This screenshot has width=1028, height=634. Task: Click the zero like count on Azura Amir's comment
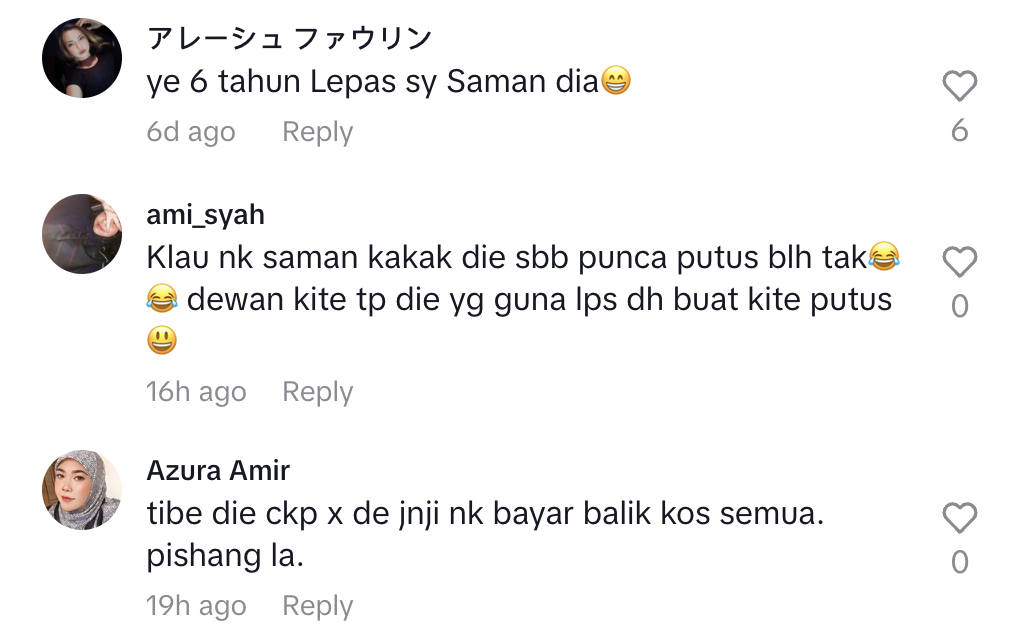(959, 562)
